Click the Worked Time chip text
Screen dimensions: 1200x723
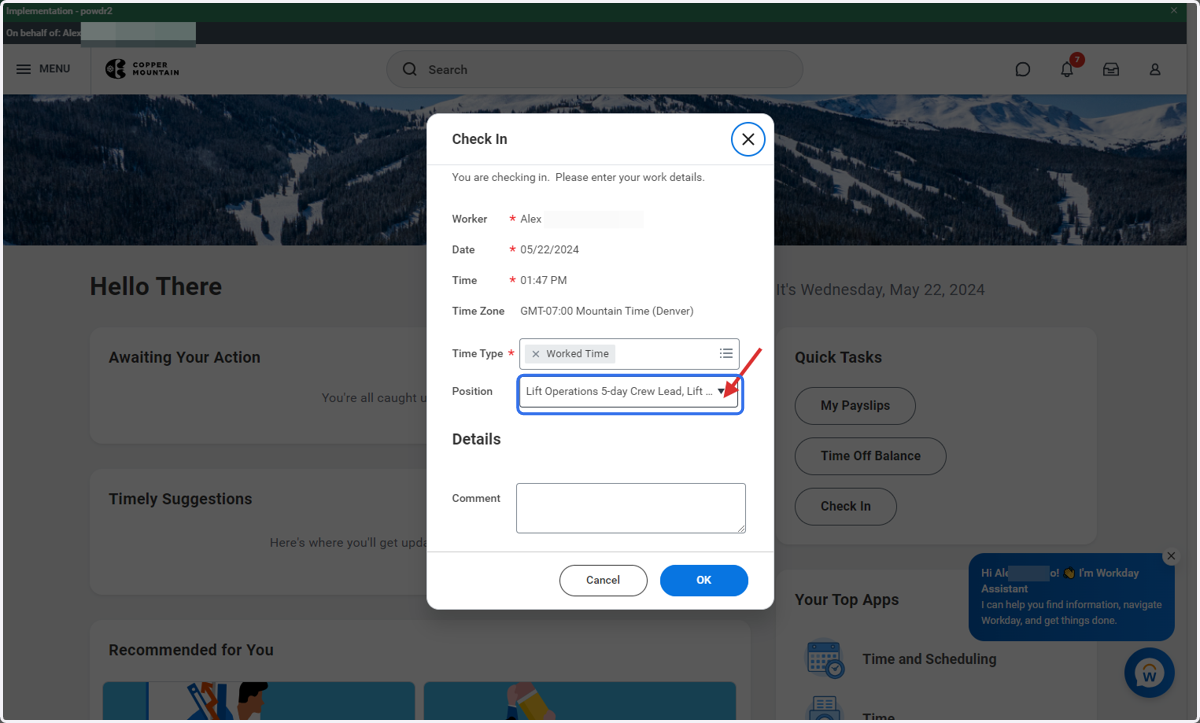click(x=577, y=354)
